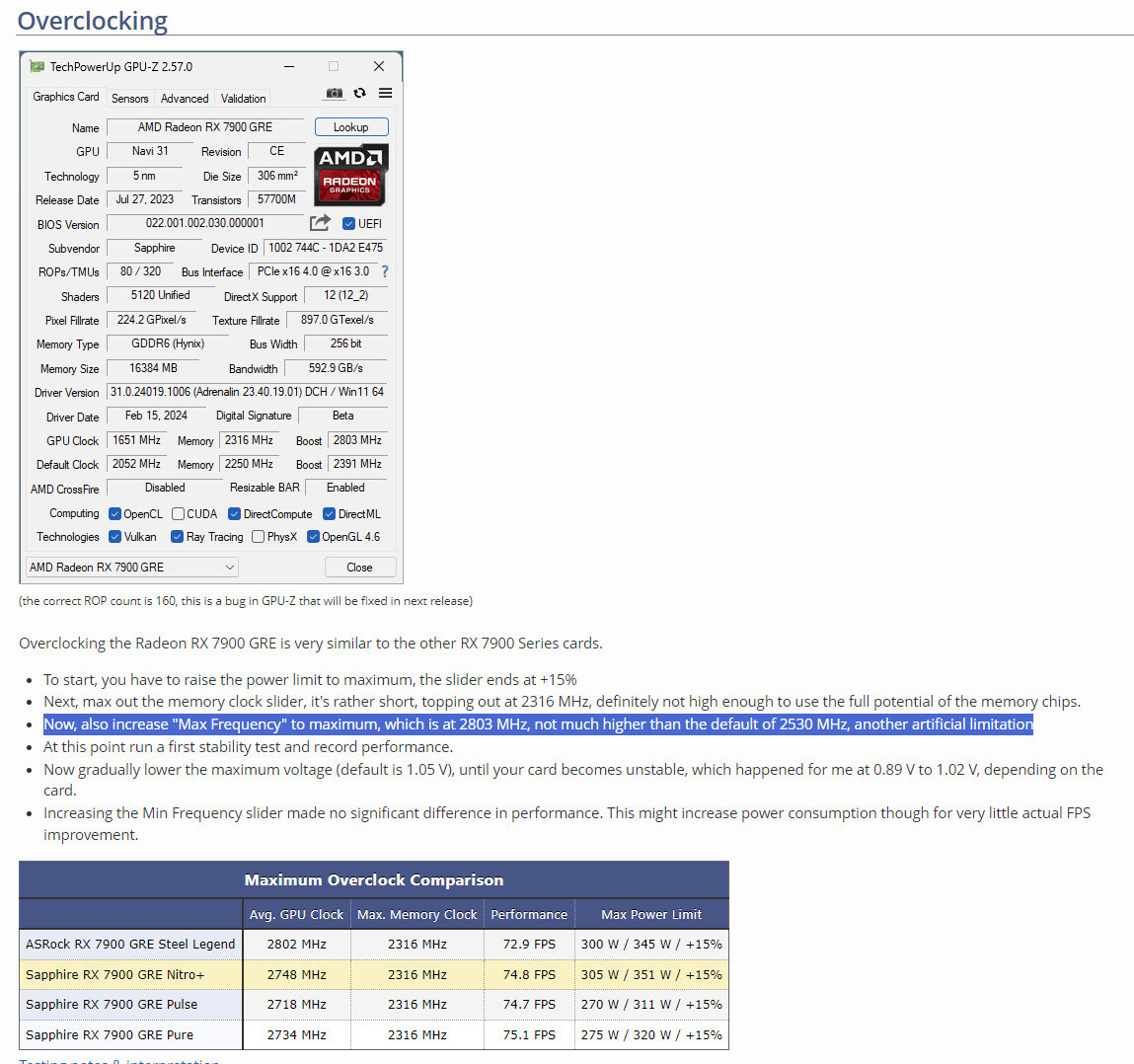The height and width of the screenshot is (1064, 1134).
Task: Click the GPU-Z app icon in title bar
Action: (x=37, y=66)
